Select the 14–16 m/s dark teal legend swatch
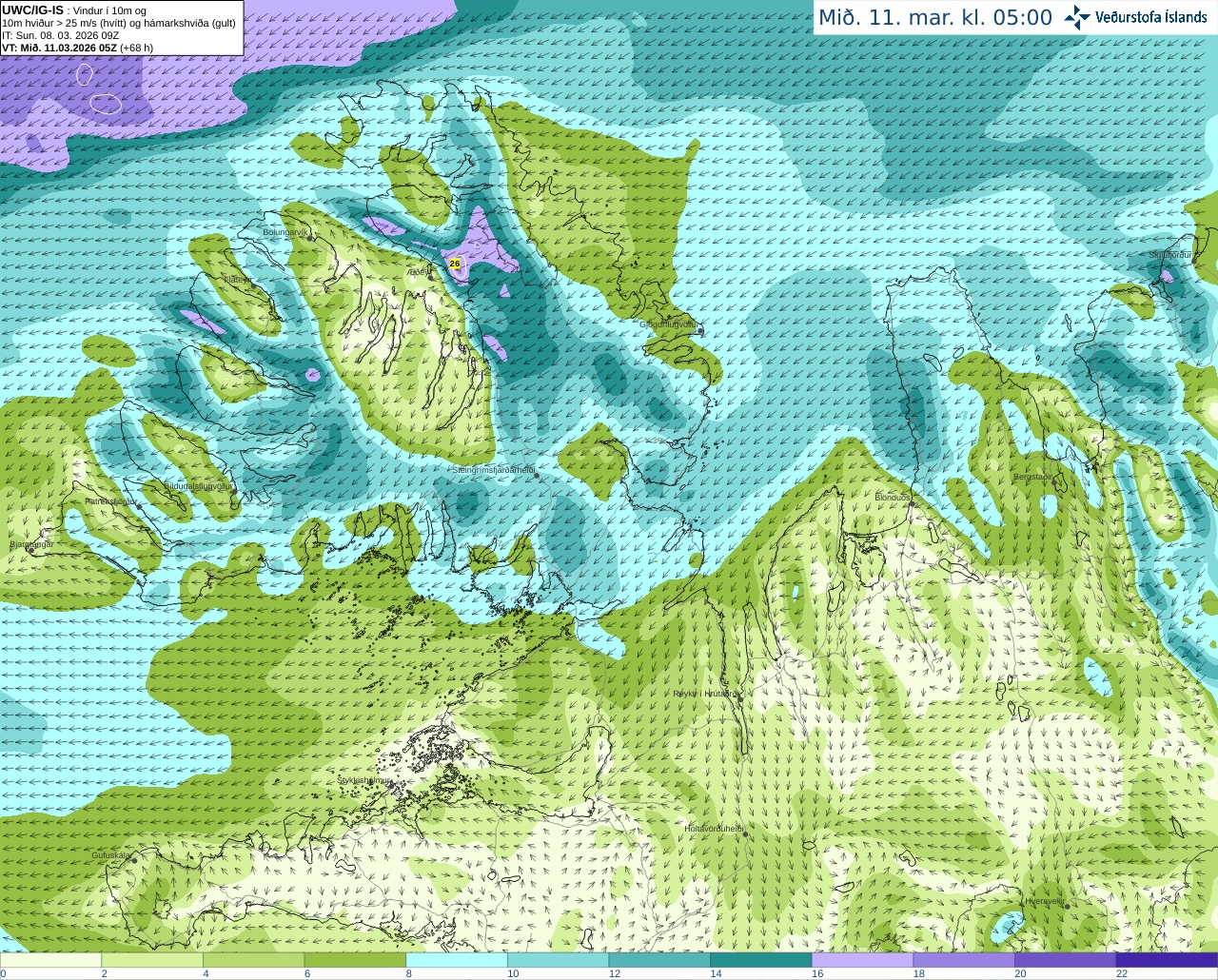Image resolution: width=1218 pixels, height=980 pixels. click(x=760, y=960)
